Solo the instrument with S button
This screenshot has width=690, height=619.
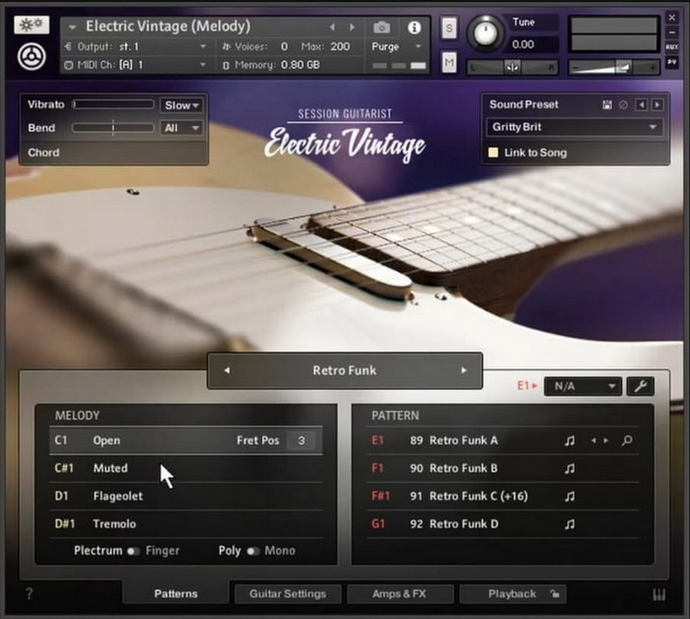click(449, 28)
